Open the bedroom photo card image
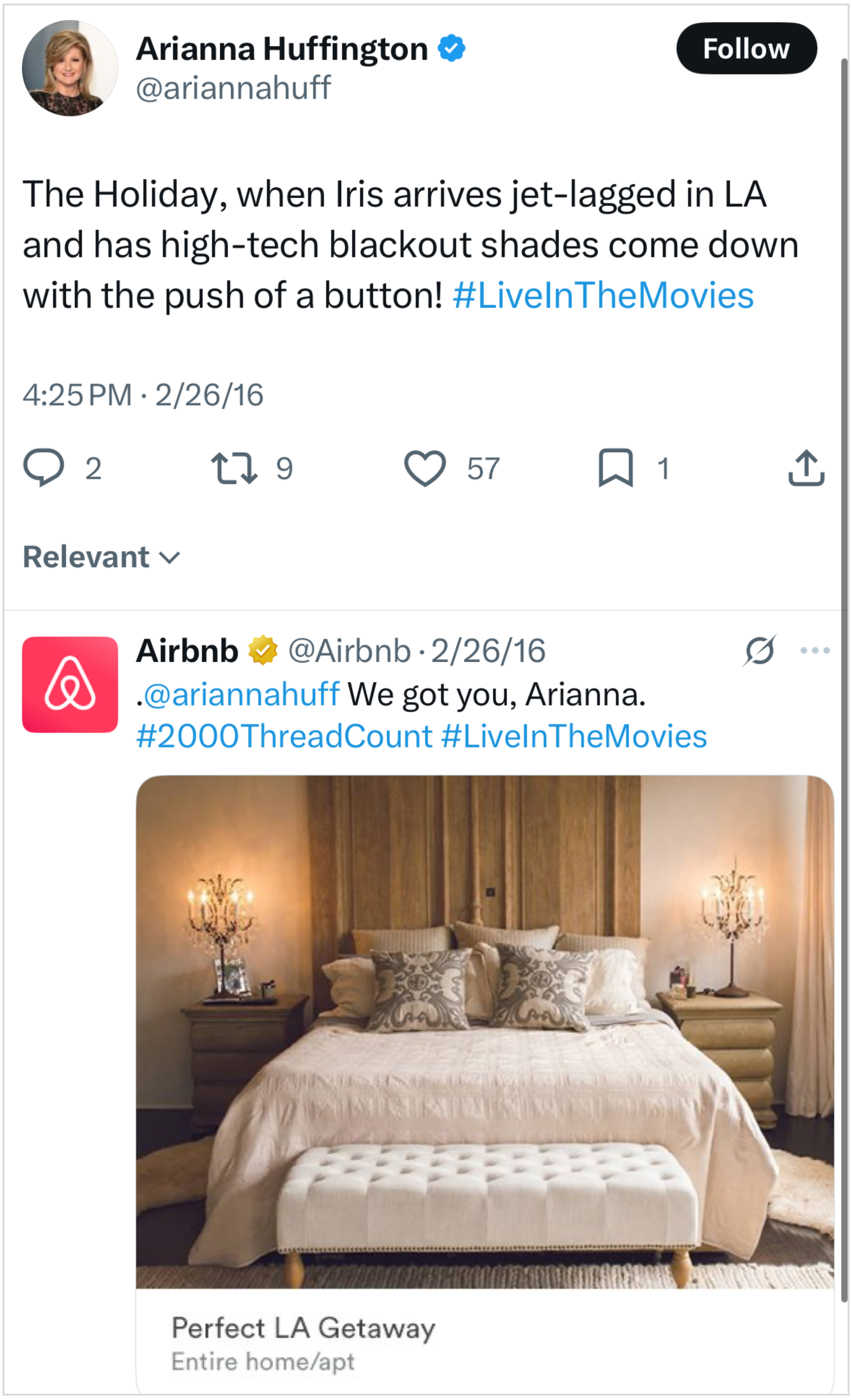Screen dimensions: 851x1400 click(485, 1032)
